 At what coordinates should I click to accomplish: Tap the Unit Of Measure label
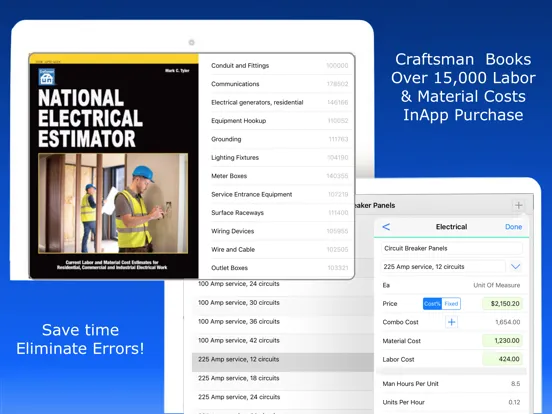pos(496,285)
